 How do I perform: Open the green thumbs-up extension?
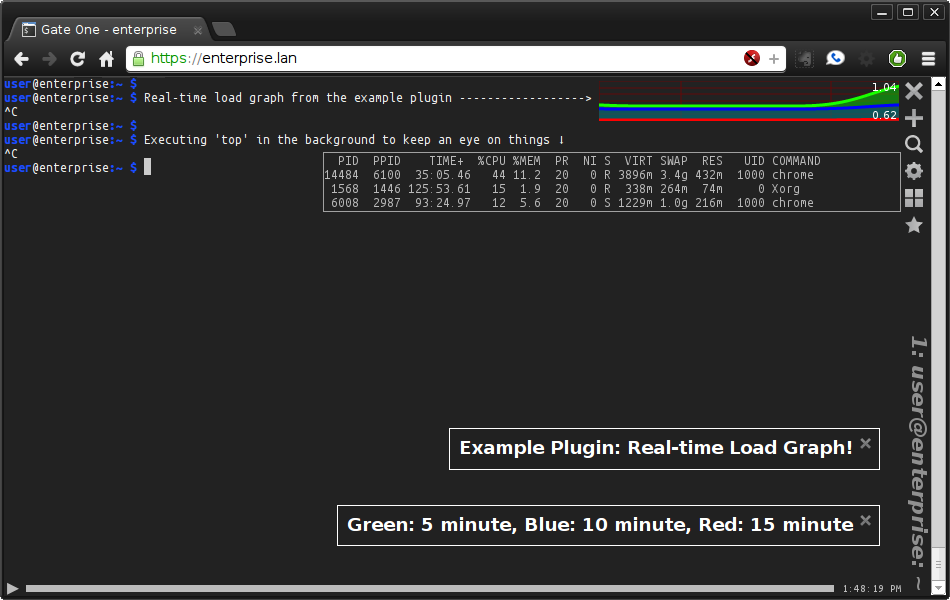(897, 58)
